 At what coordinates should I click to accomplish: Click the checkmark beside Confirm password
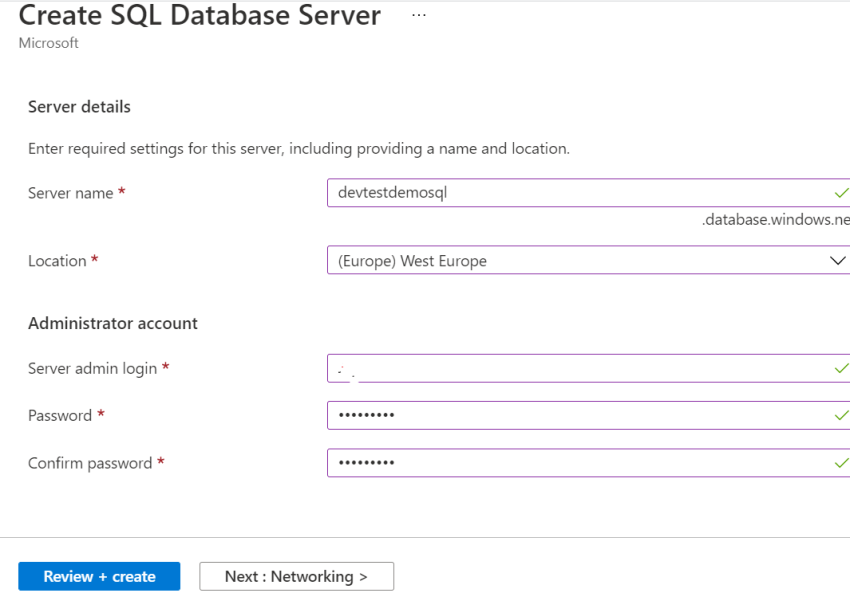click(x=843, y=463)
